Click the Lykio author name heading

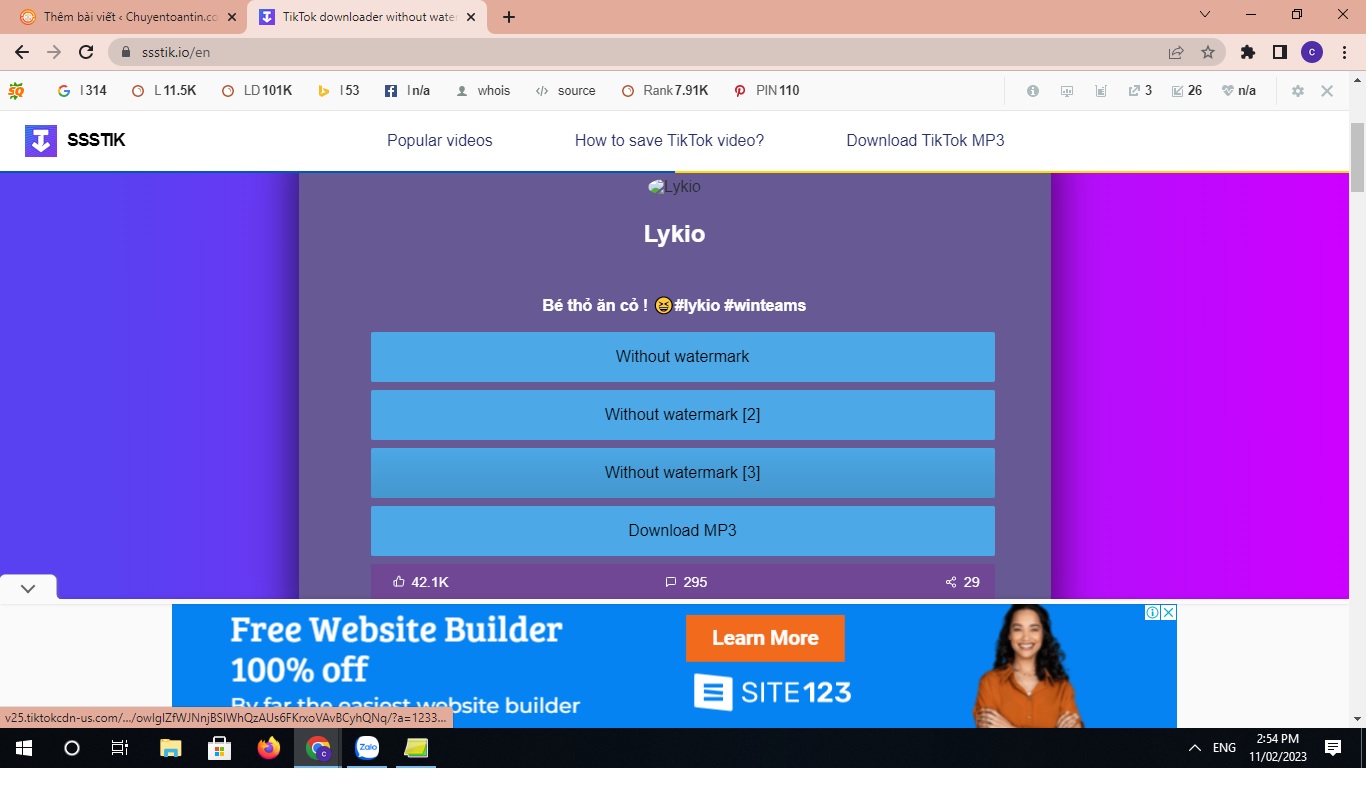pyautogui.click(x=675, y=234)
